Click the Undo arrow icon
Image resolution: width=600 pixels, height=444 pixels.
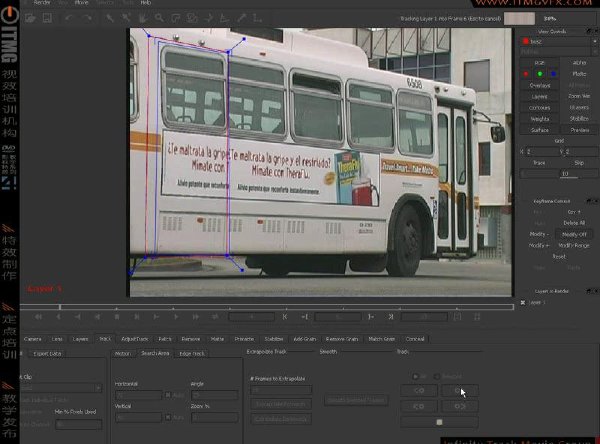68,18
